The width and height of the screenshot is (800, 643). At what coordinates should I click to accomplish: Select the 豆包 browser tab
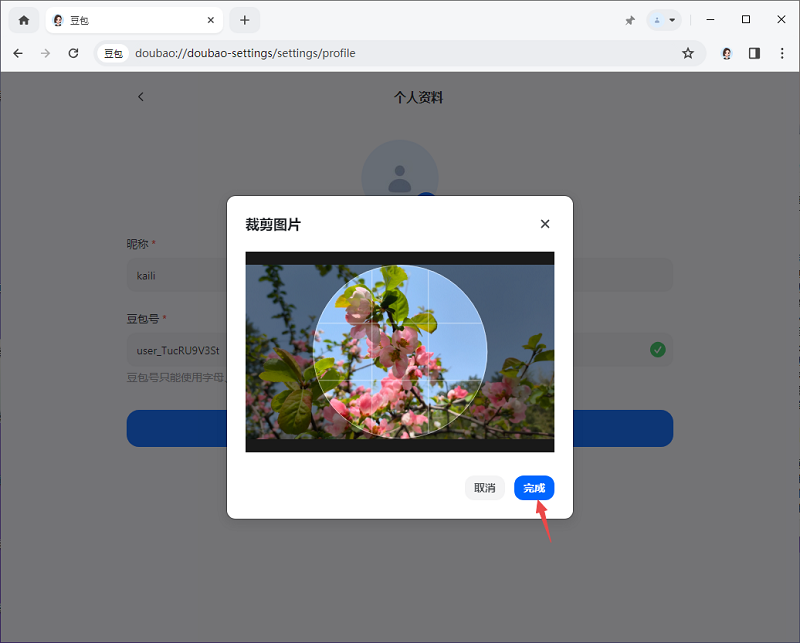point(130,20)
